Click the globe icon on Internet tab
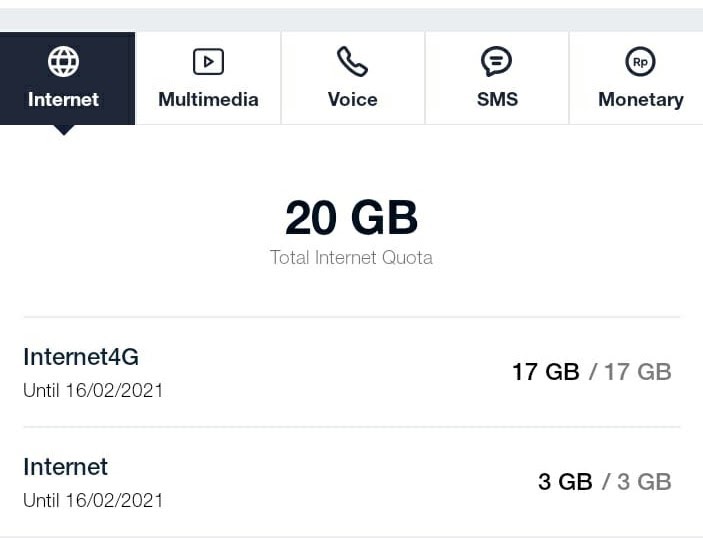The width and height of the screenshot is (703, 538). [x=63, y=62]
